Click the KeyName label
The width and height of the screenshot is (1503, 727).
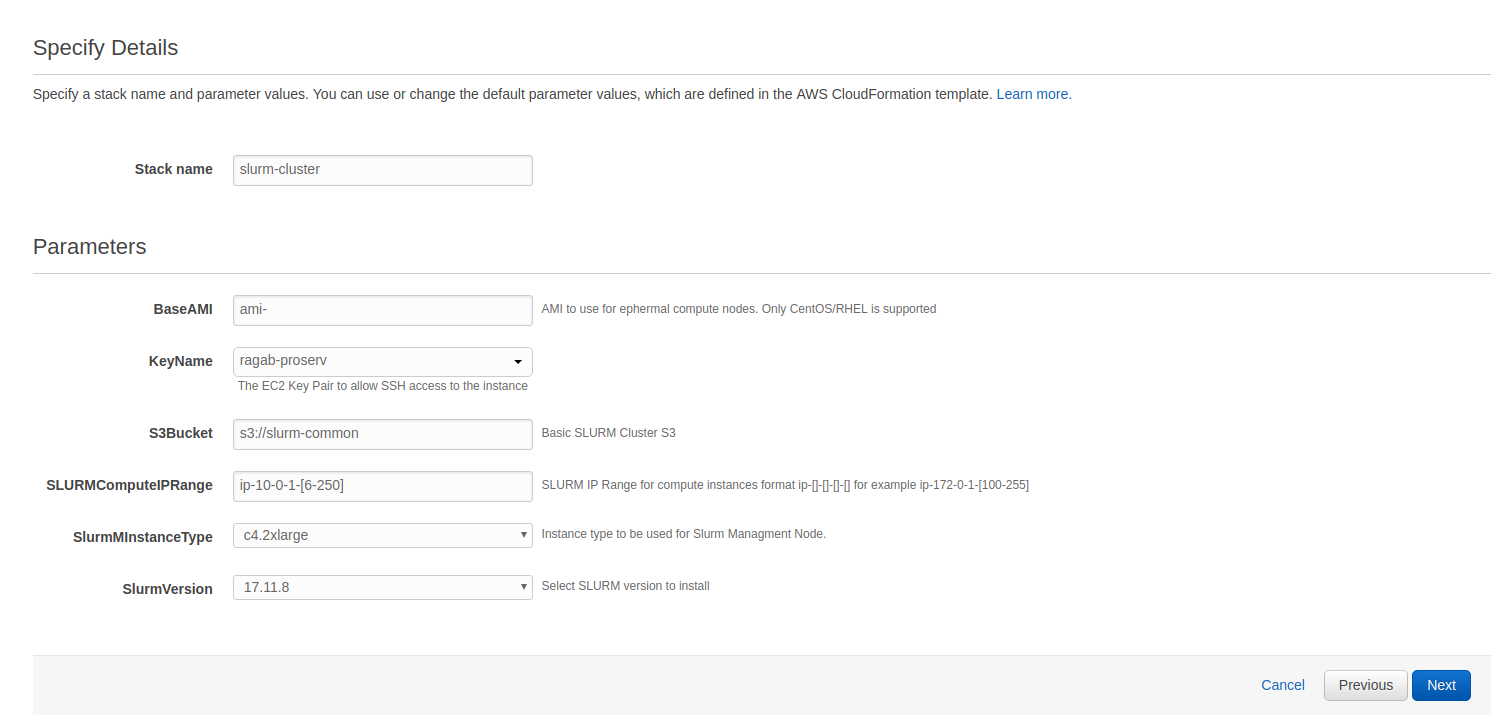pos(180,361)
